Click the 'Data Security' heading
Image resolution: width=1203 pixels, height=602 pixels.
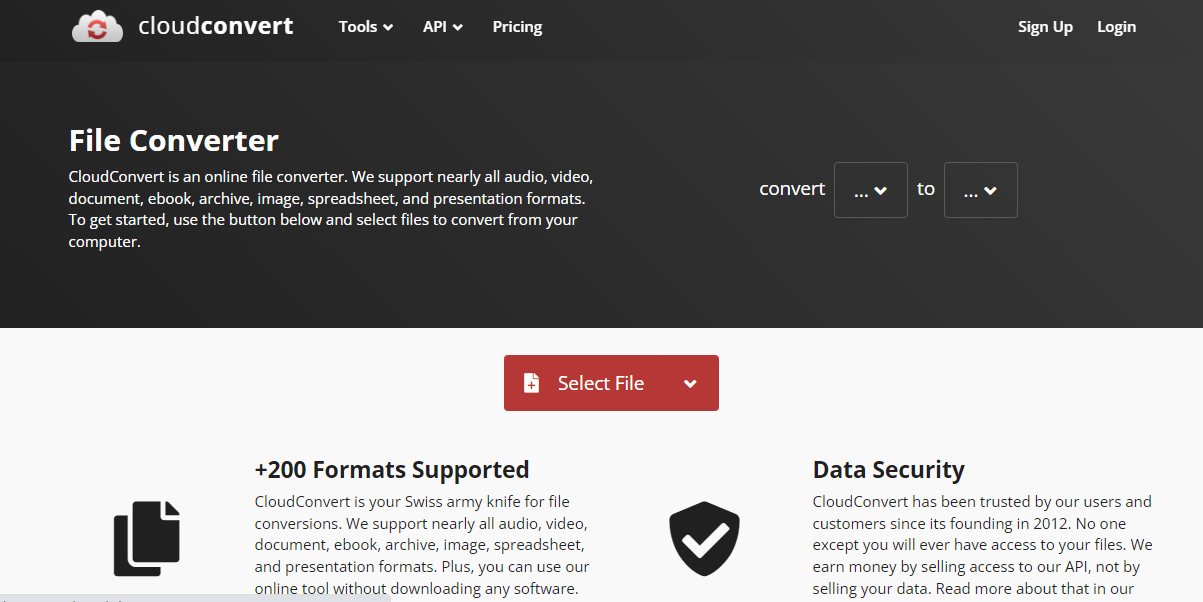[889, 470]
